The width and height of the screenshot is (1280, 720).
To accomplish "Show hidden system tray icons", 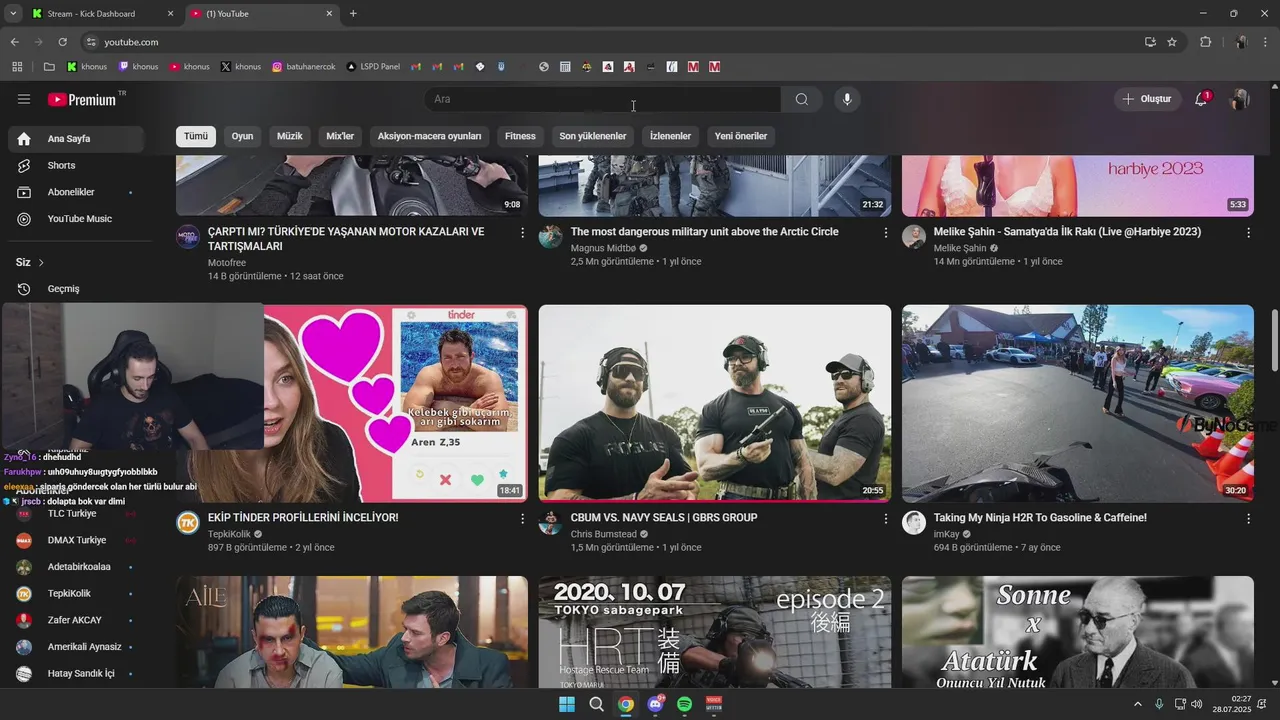I will coord(1138,704).
